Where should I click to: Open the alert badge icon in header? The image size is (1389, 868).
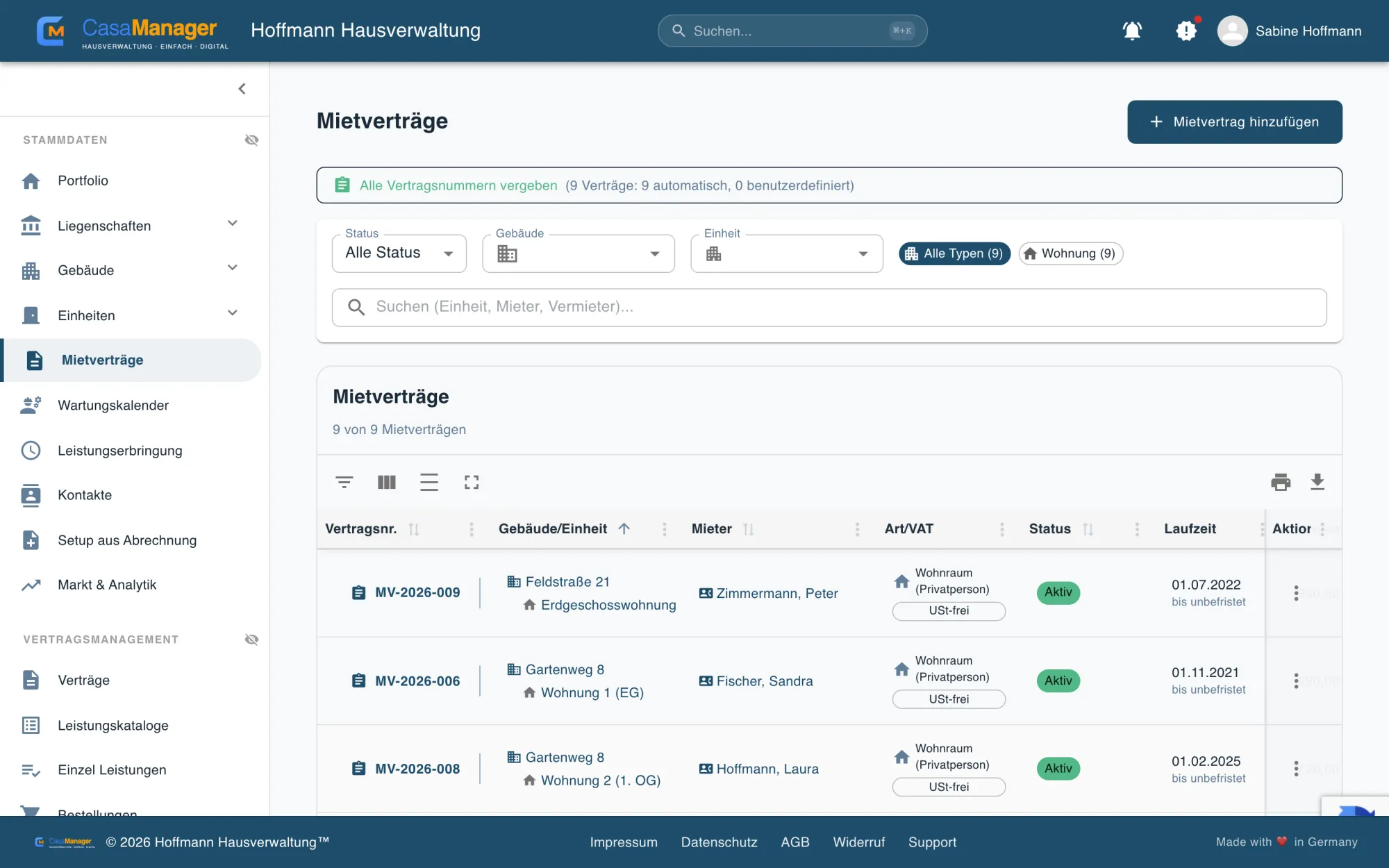[x=1186, y=31]
